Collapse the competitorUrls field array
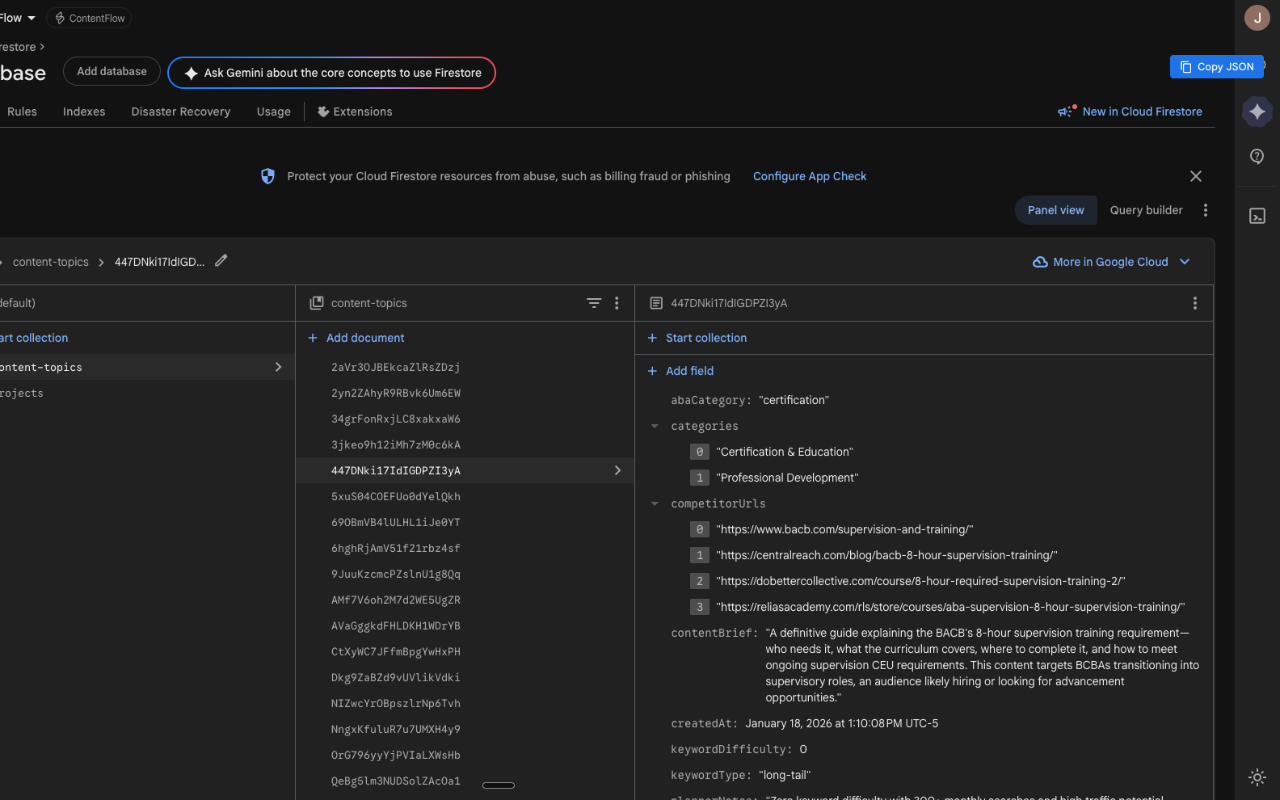 pyautogui.click(x=655, y=504)
